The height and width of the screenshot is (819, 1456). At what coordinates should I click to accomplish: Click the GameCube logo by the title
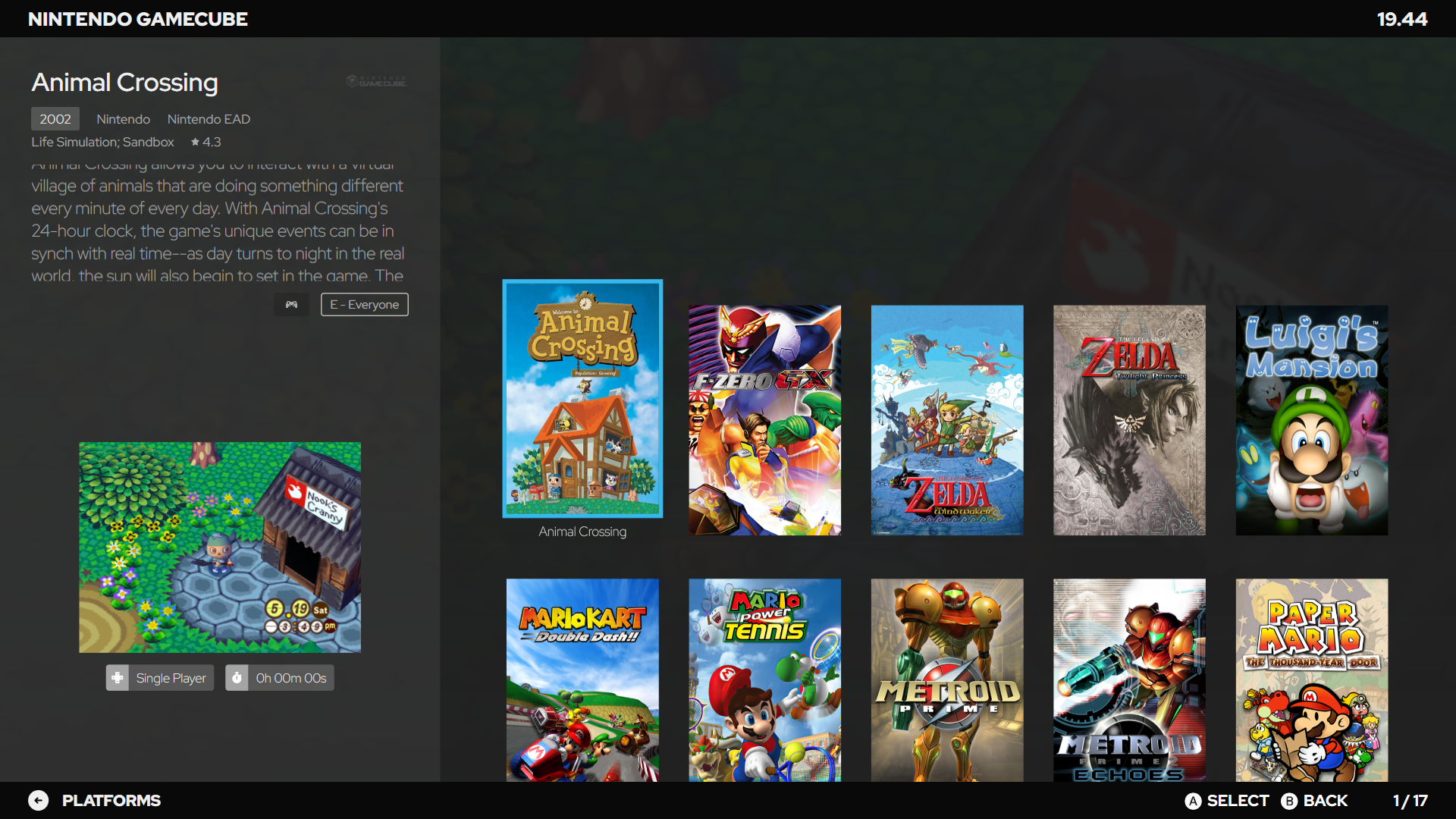(377, 81)
